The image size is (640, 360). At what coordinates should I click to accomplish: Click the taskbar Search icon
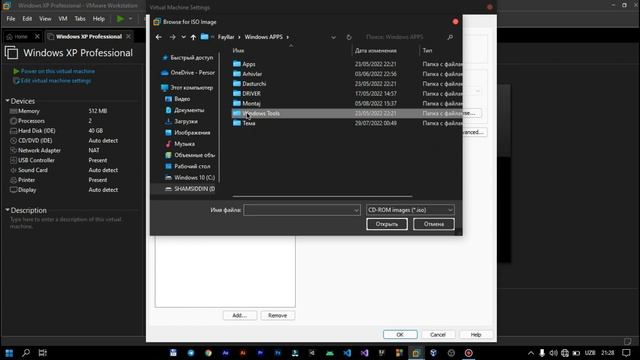(x=26, y=353)
